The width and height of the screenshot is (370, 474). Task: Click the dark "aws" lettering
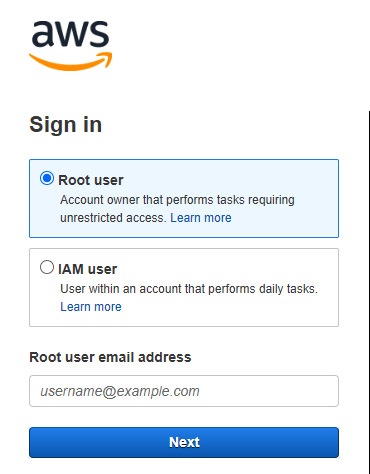point(71,33)
